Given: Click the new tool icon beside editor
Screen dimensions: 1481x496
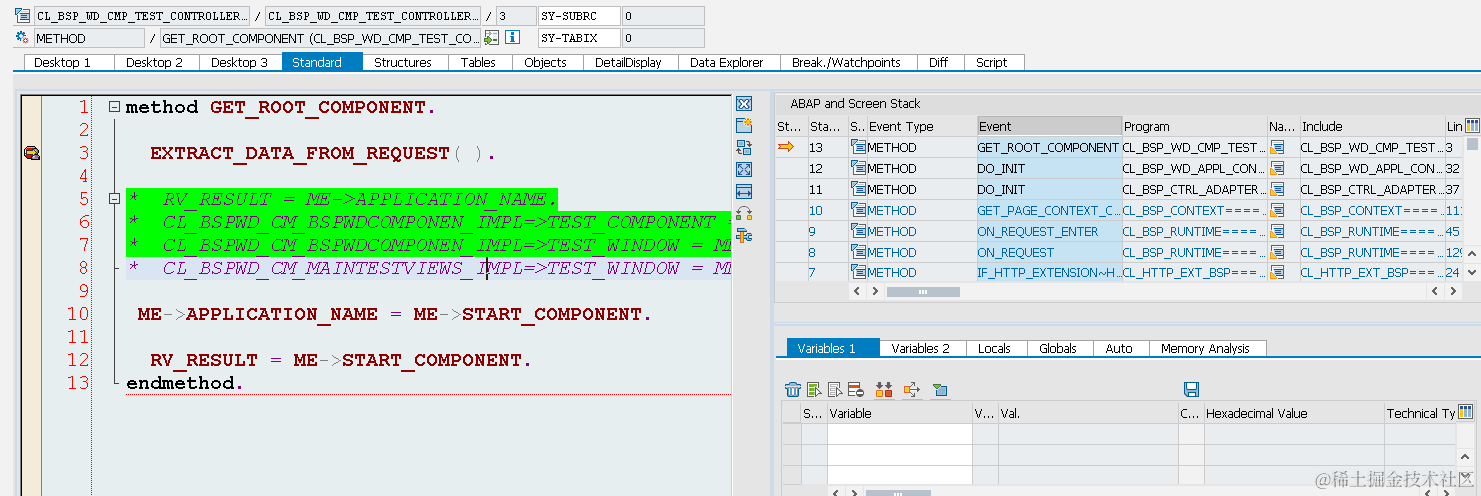Looking at the screenshot, I should click(x=743, y=125).
